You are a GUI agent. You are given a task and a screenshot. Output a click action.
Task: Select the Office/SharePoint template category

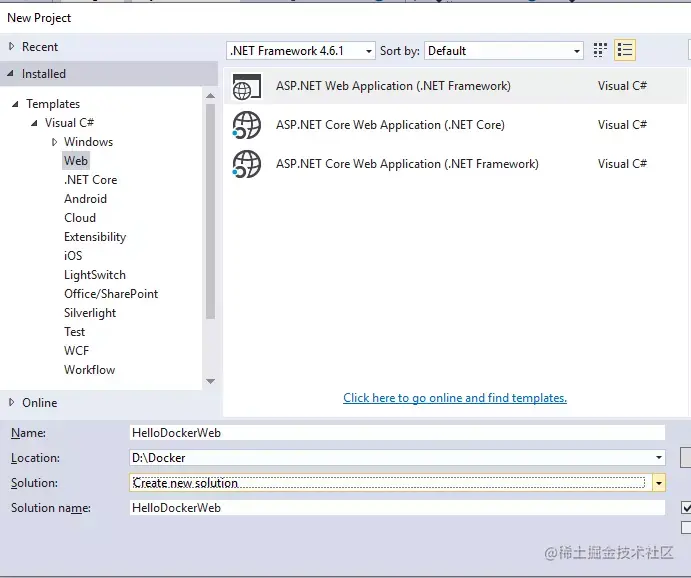111,294
